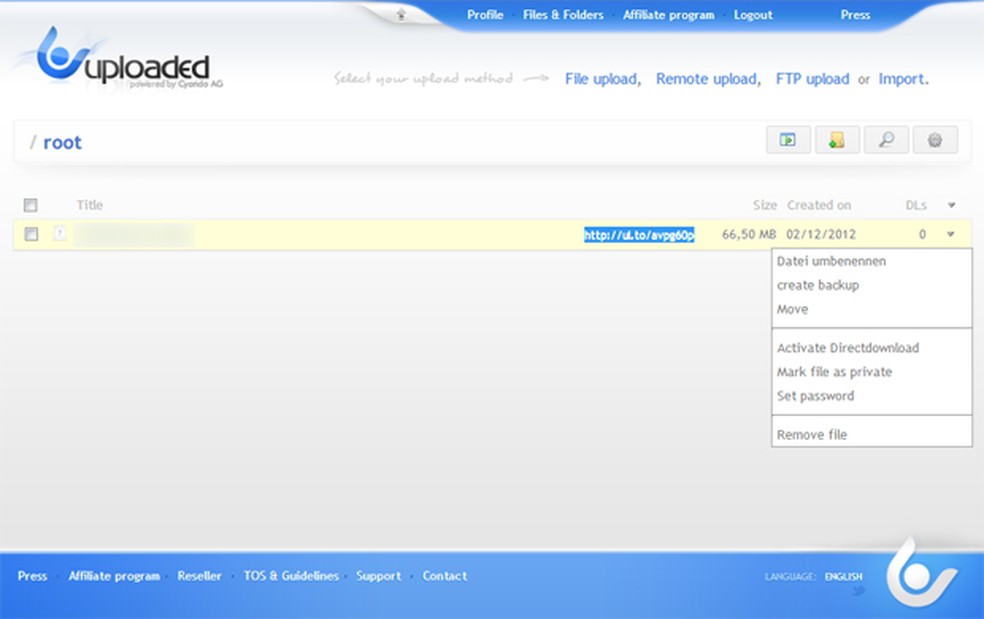
Task: Choose Move in the file menu
Action: pyautogui.click(x=793, y=309)
